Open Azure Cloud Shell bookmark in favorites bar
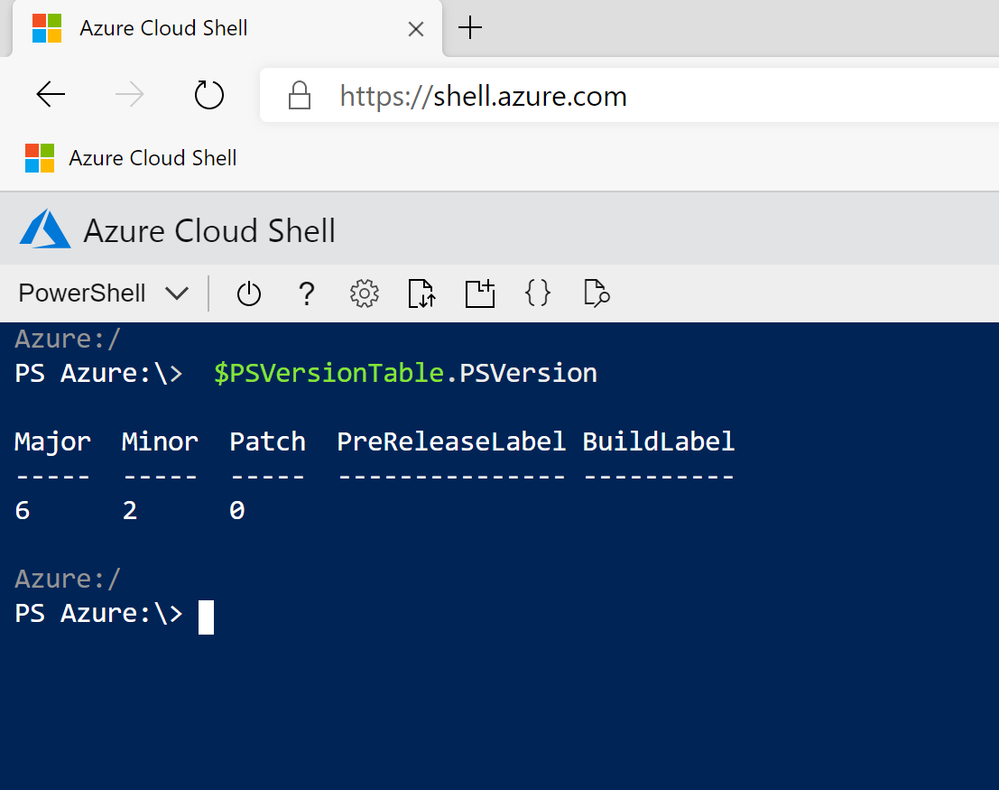Image resolution: width=999 pixels, height=790 pixels. pos(131,158)
